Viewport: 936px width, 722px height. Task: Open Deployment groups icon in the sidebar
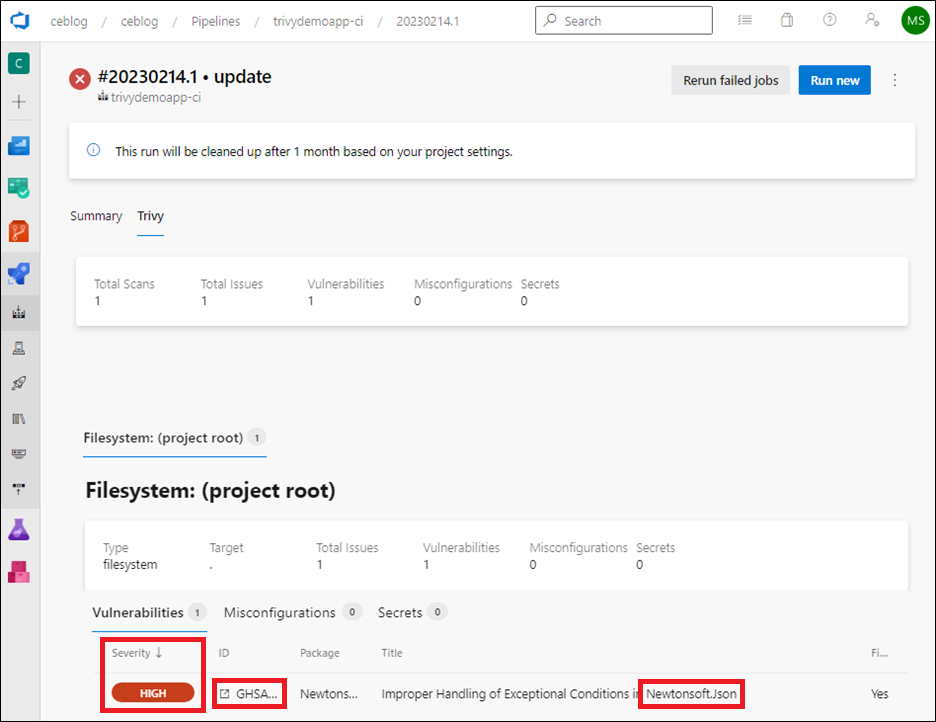coord(19,489)
